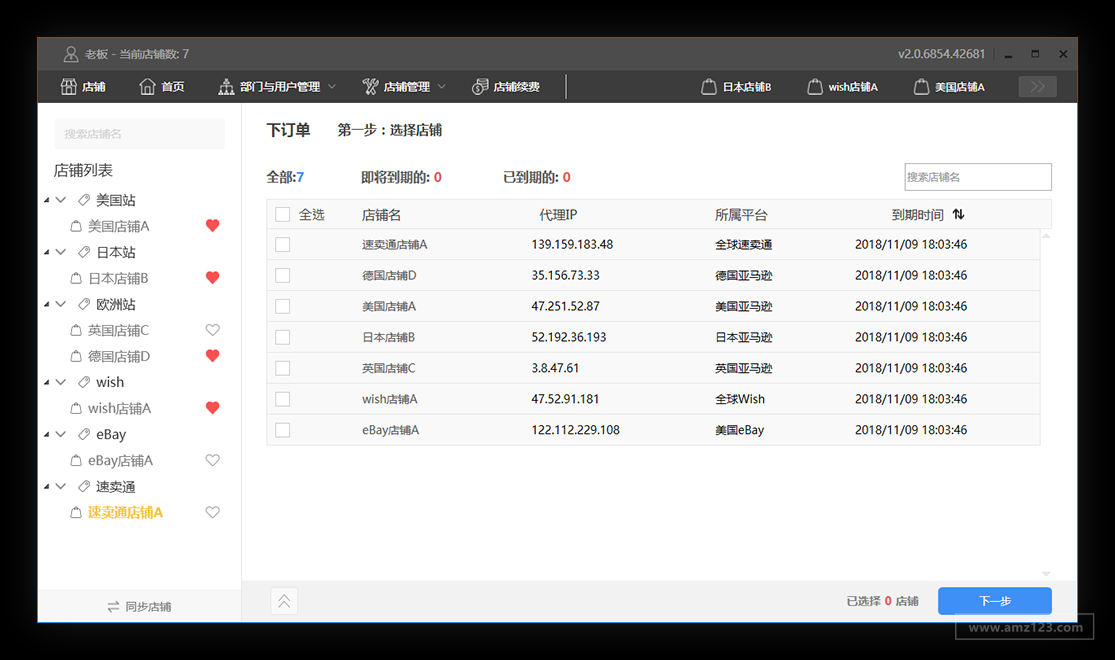The width and height of the screenshot is (1115, 660).
Task: Check the 日本店铺B row checkbox
Action: click(x=282, y=337)
